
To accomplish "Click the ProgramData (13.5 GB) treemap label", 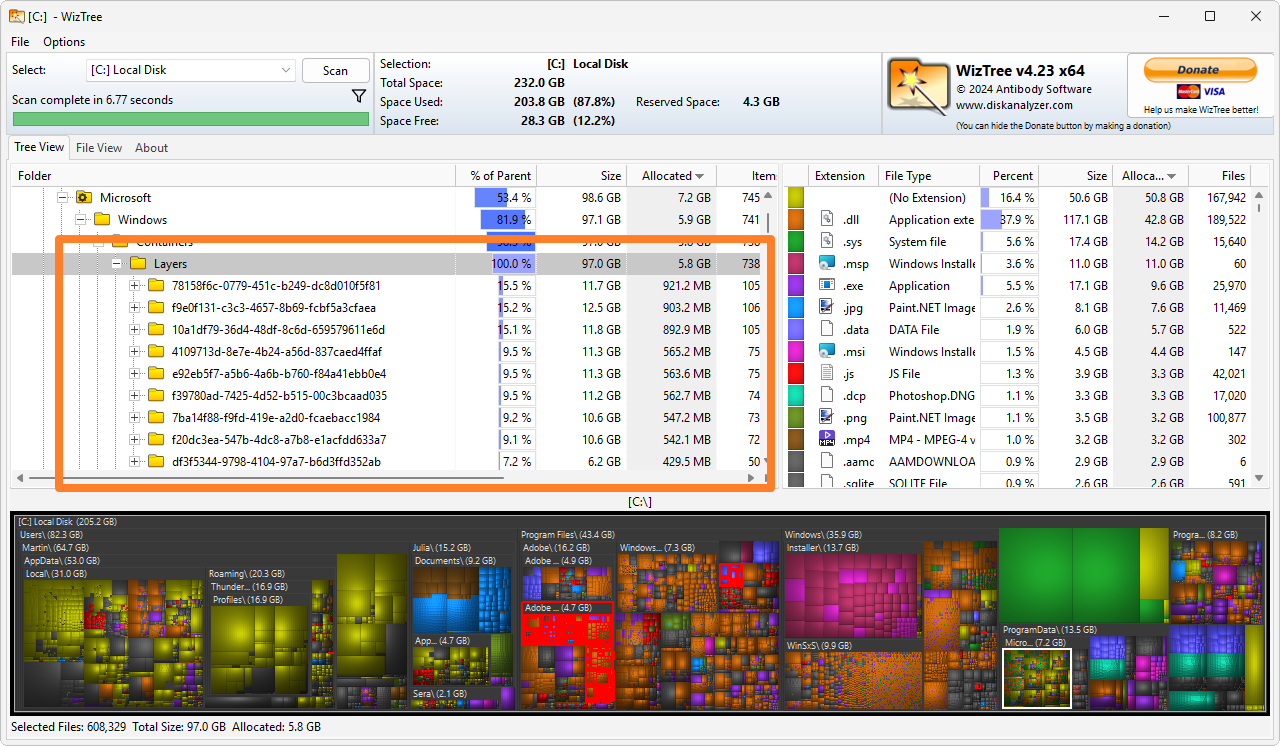I will pos(1050,630).
